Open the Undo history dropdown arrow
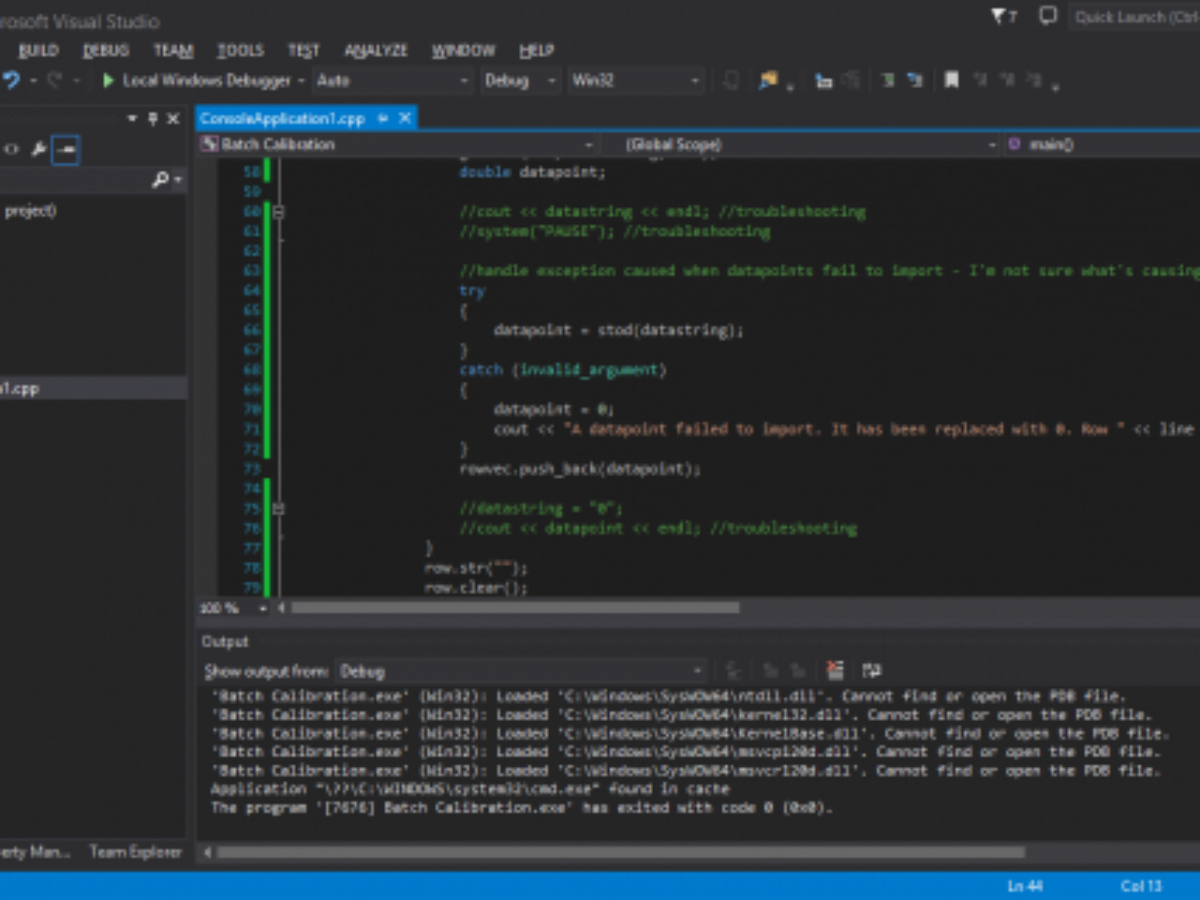Viewport: 1200px width, 900px height. tap(32, 81)
